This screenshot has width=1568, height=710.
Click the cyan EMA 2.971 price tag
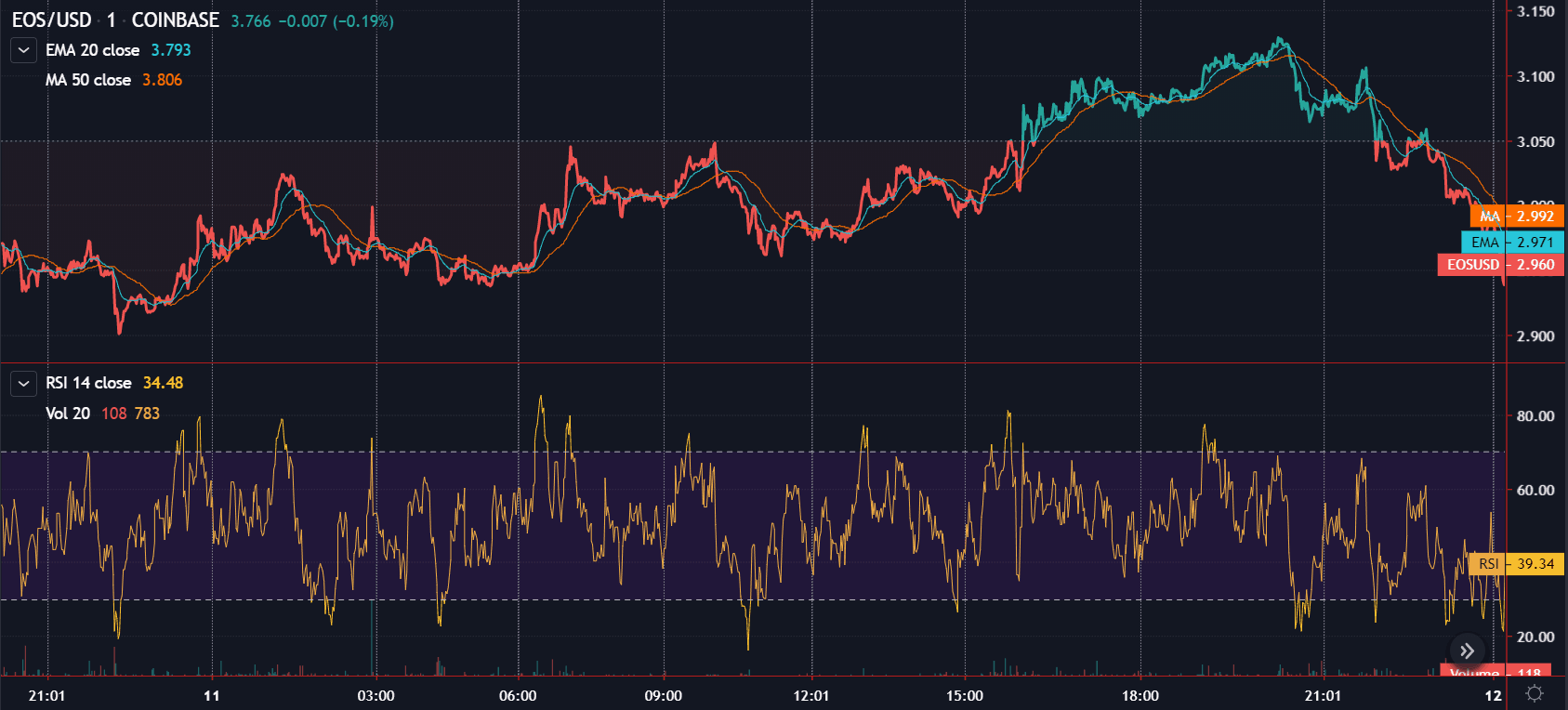[x=1513, y=242]
